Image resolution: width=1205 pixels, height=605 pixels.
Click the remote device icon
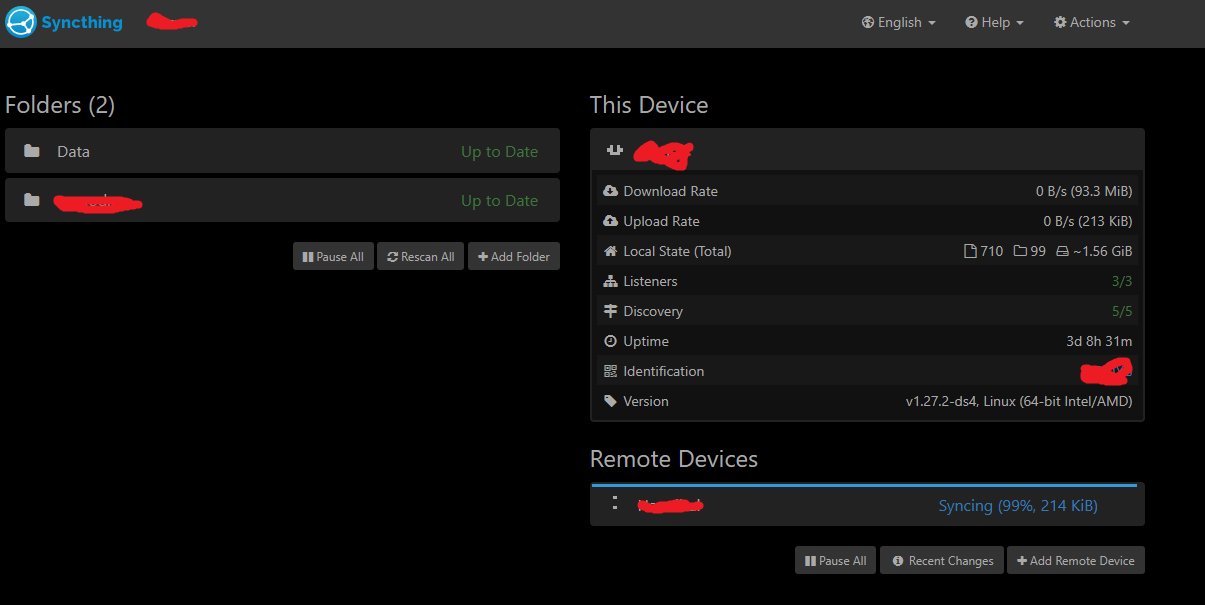(x=615, y=503)
